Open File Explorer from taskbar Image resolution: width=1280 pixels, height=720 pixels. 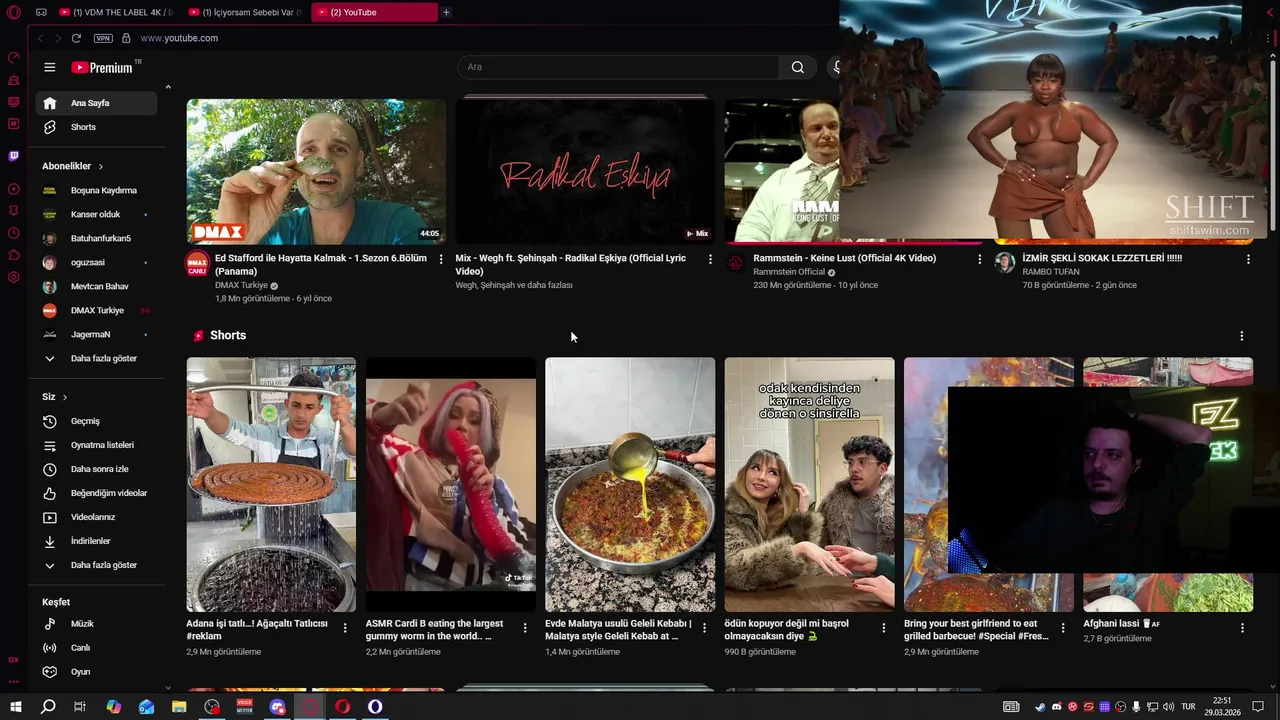point(179,707)
